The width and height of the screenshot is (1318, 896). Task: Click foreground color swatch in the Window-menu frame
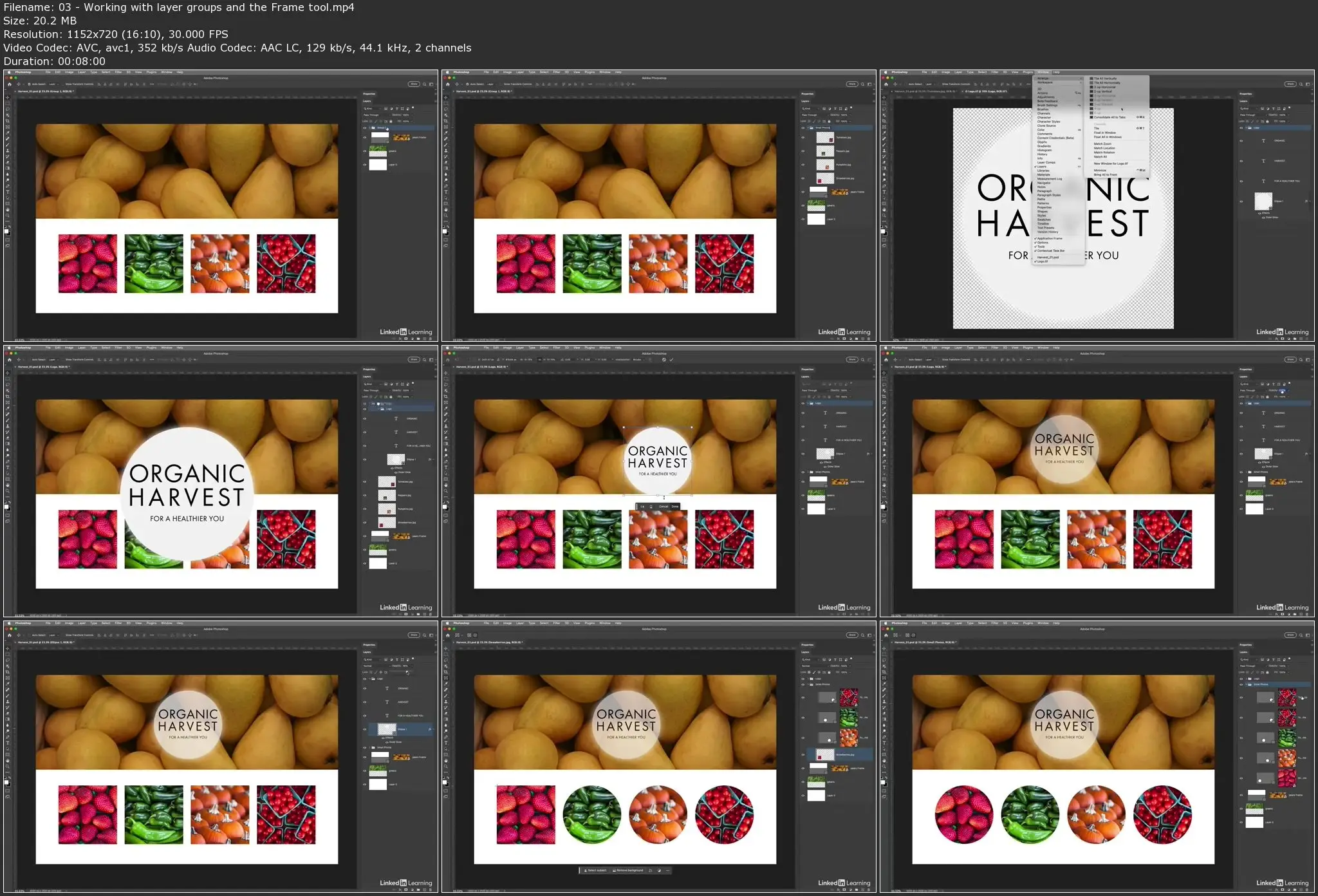click(x=883, y=231)
